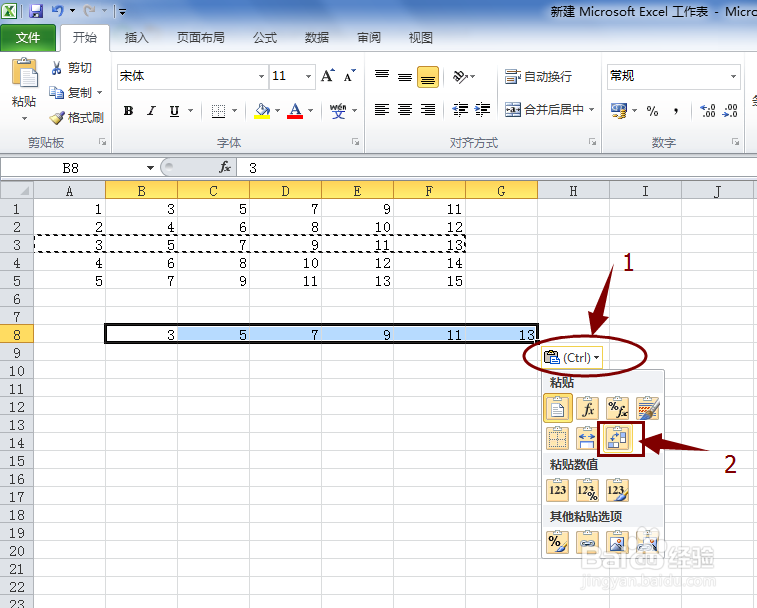757x608 pixels.
Task: Toggle underline formatting
Action: click(x=174, y=111)
